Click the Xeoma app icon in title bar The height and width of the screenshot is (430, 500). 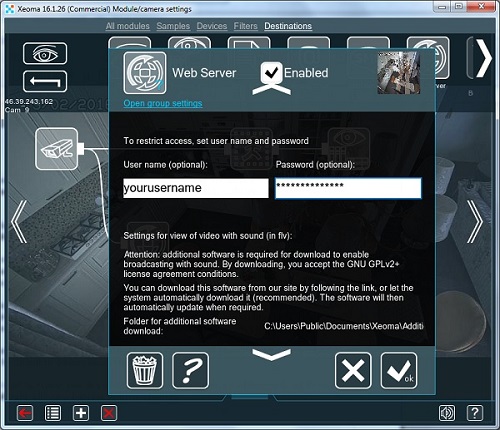(10, 9)
